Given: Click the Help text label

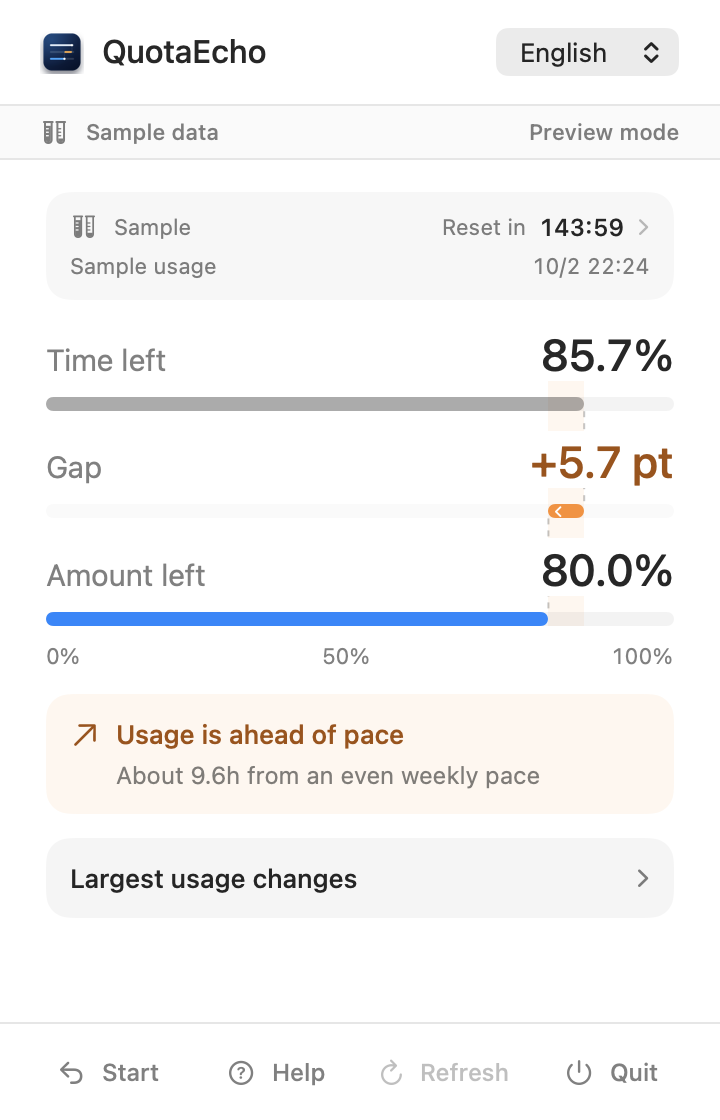Looking at the screenshot, I should tap(299, 1073).
